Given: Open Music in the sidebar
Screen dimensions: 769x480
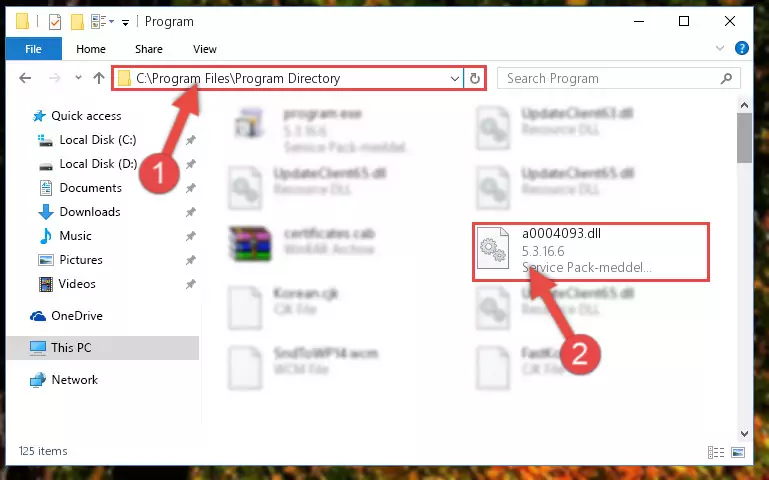Looking at the screenshot, I should coord(65,236).
